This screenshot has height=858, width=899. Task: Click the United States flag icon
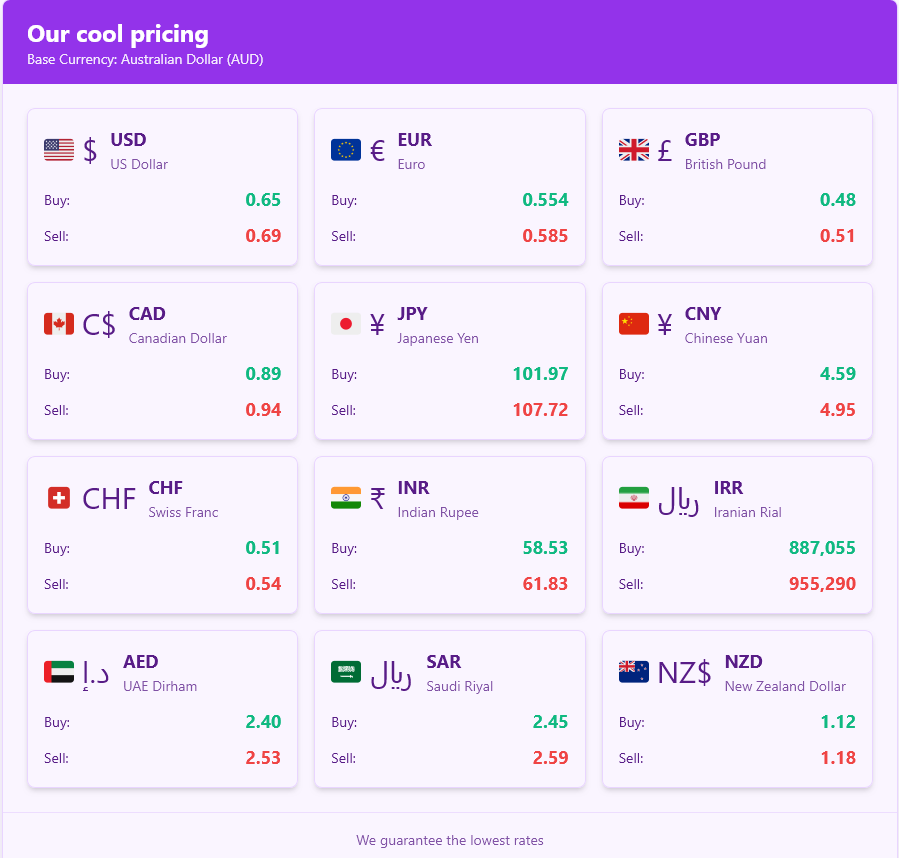point(59,150)
